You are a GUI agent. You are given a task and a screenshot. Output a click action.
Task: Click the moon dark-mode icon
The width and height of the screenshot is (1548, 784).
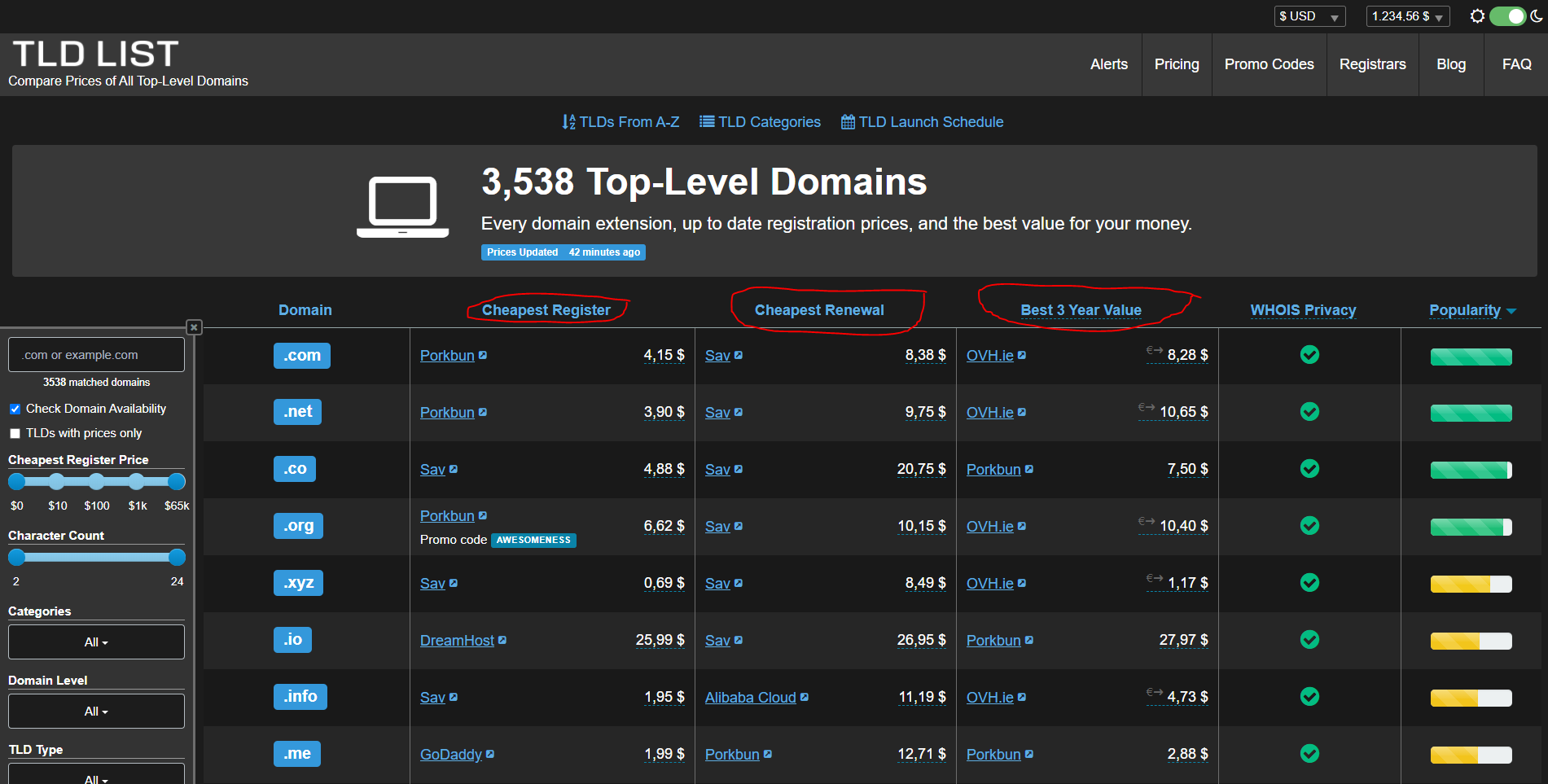coord(1537,16)
